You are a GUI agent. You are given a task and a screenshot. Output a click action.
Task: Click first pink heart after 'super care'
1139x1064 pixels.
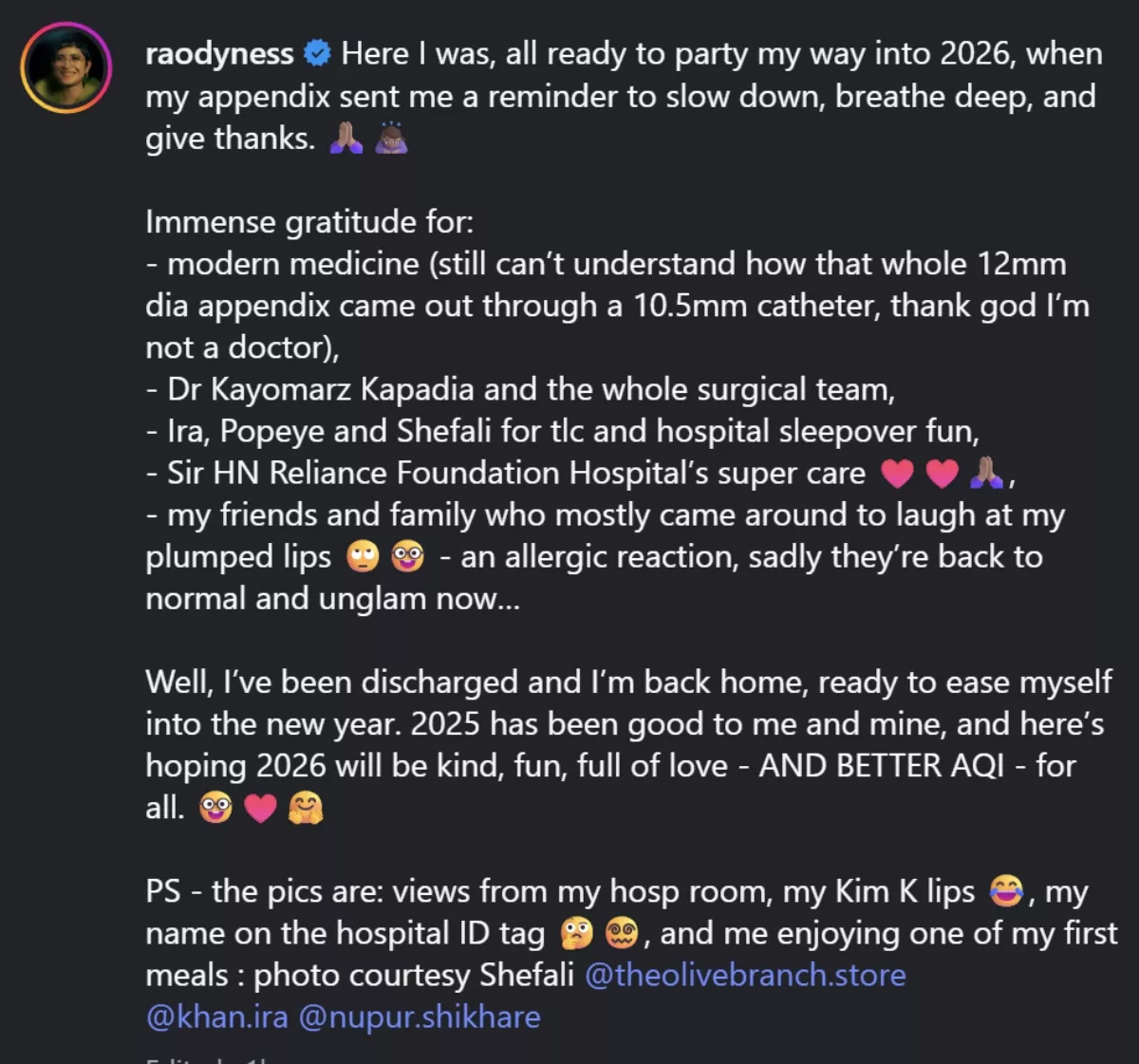point(897,474)
